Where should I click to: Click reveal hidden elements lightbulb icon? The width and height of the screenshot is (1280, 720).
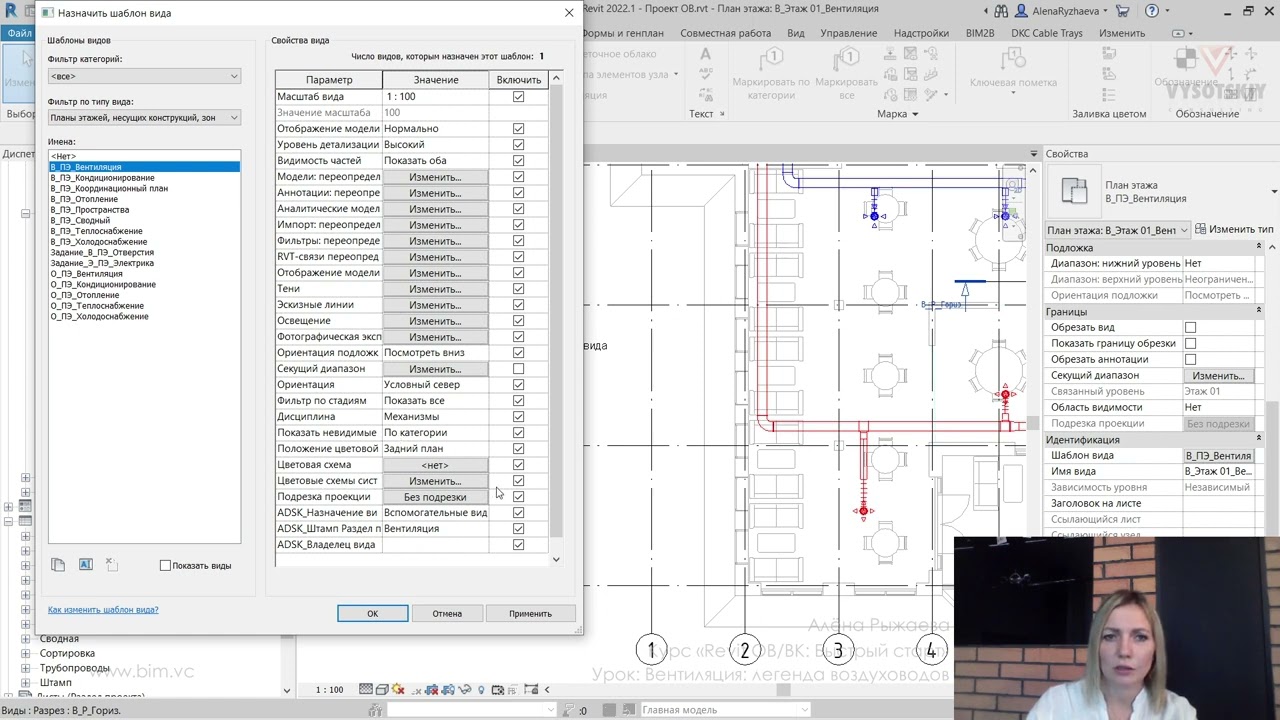tap(481, 690)
